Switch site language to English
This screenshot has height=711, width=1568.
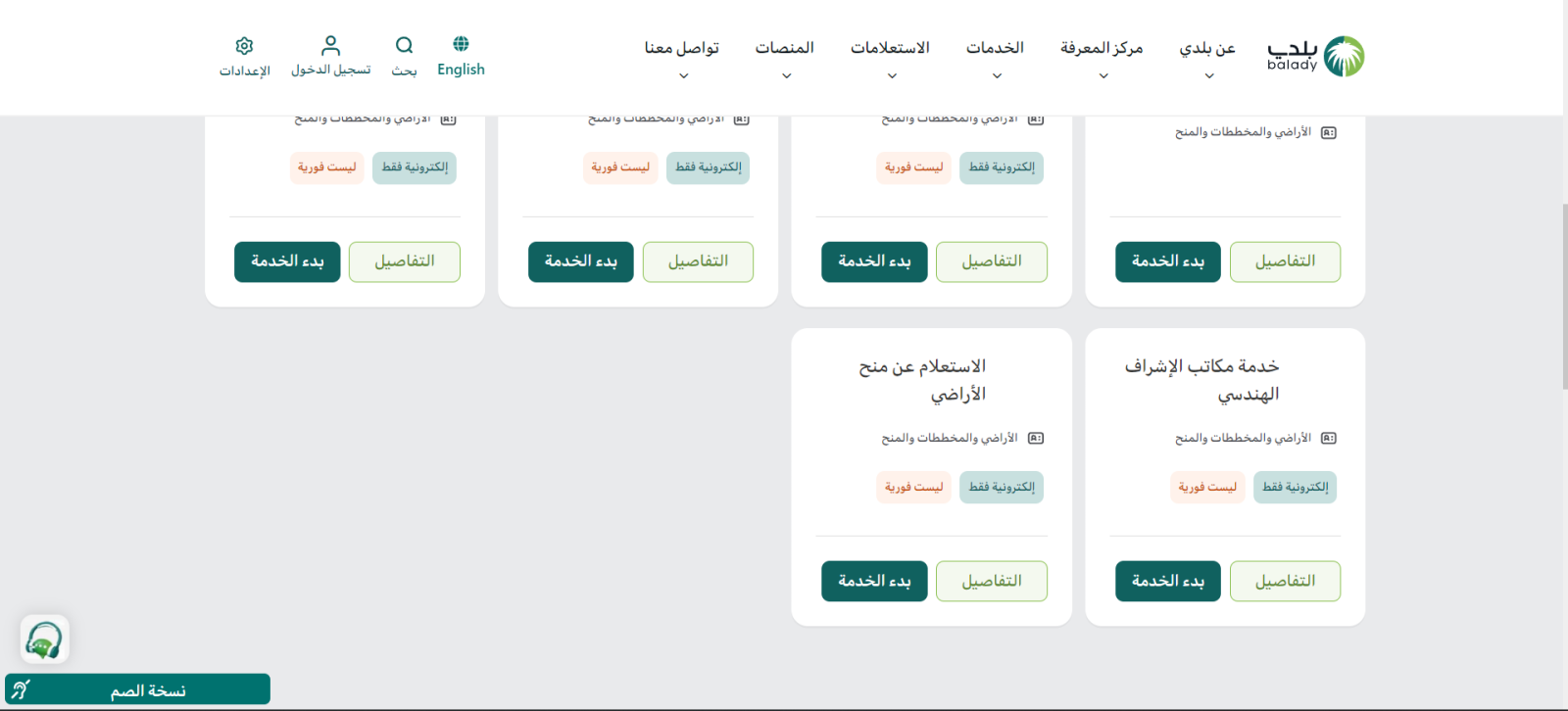pyautogui.click(x=461, y=70)
